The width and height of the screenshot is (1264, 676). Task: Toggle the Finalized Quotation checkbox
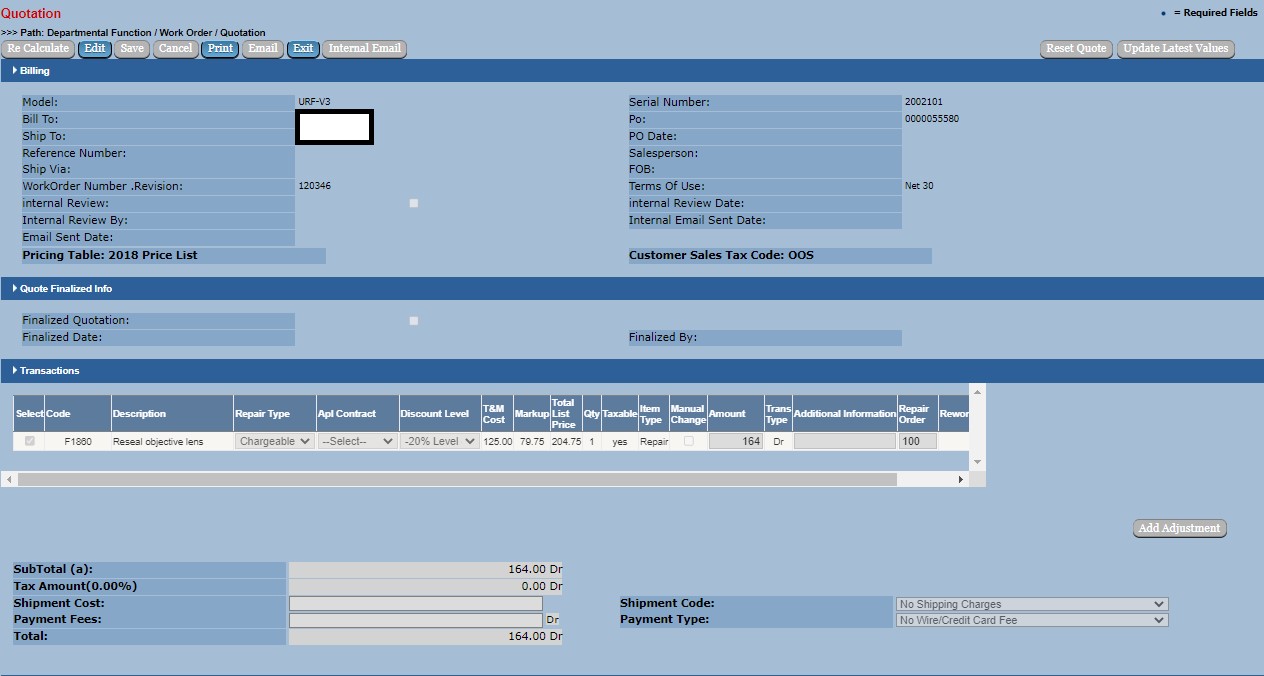tap(414, 321)
